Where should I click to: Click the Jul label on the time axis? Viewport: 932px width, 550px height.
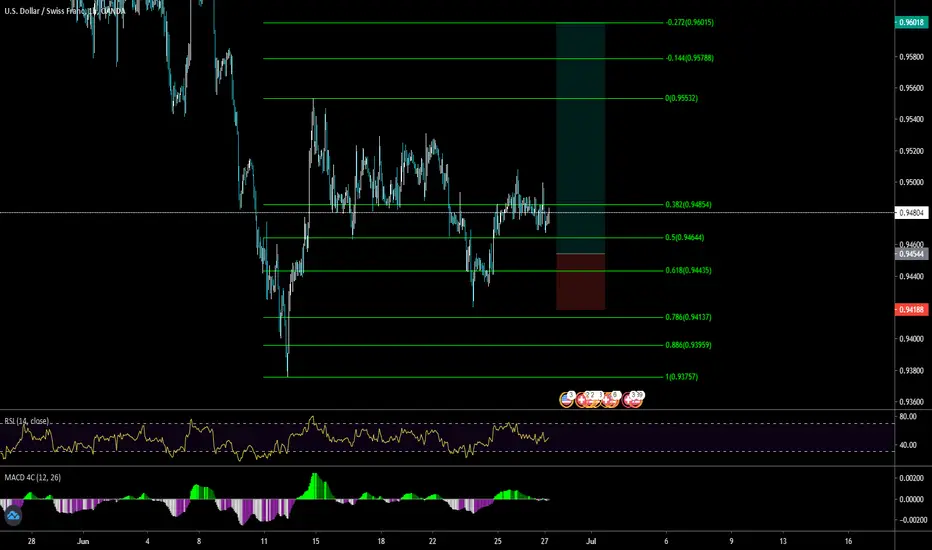coord(591,541)
